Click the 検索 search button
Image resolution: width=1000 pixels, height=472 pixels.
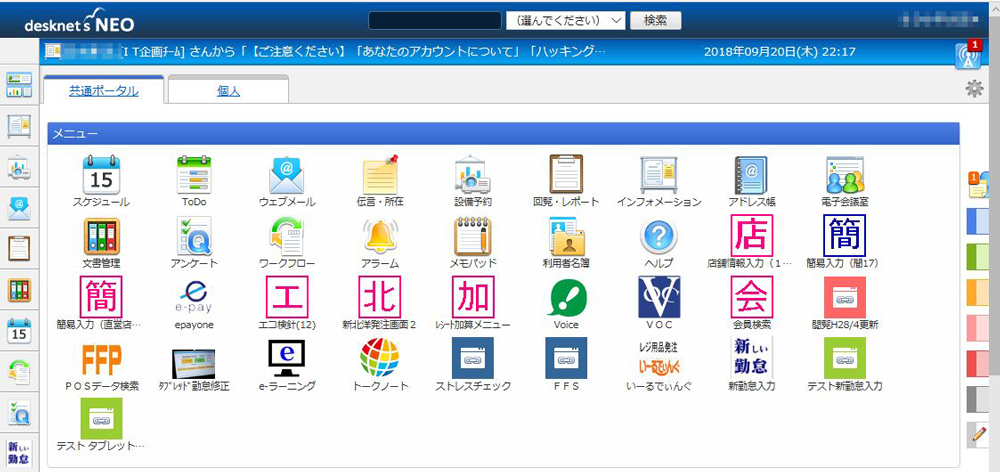(x=656, y=20)
